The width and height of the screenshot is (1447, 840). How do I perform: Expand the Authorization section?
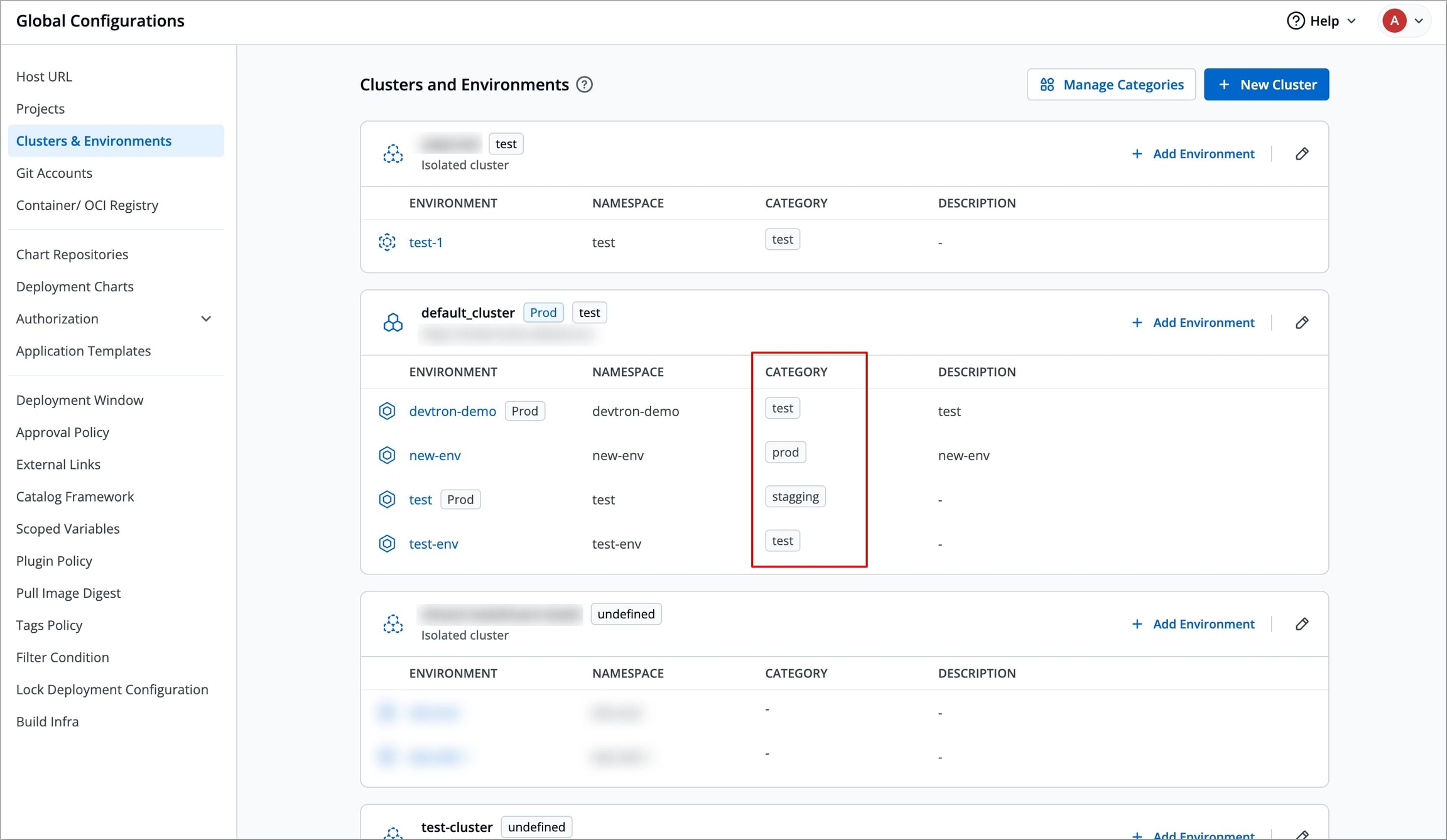(x=206, y=319)
